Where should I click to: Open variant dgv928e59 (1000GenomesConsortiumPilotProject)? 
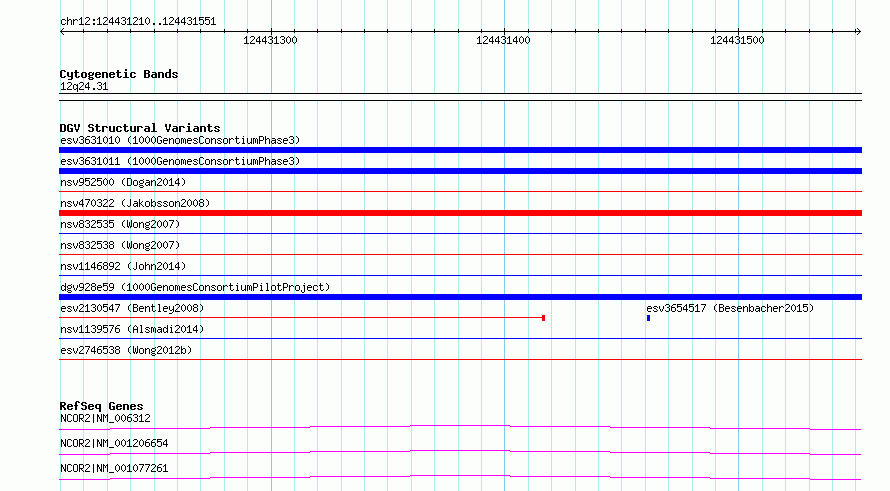click(195, 287)
